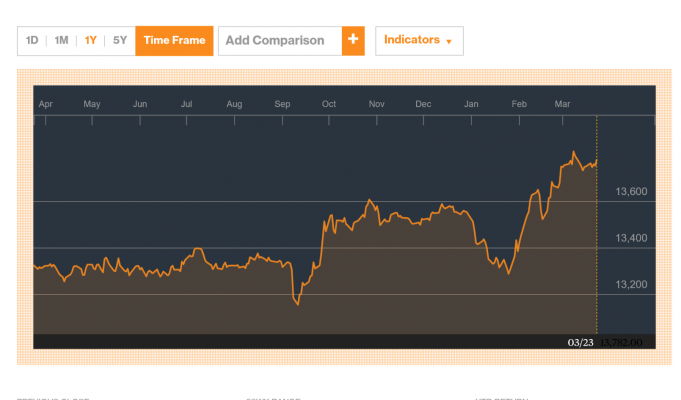Viewport: 681px width, 400px height.
Task: Click the Apr label on the chart axis
Action: [x=45, y=104]
